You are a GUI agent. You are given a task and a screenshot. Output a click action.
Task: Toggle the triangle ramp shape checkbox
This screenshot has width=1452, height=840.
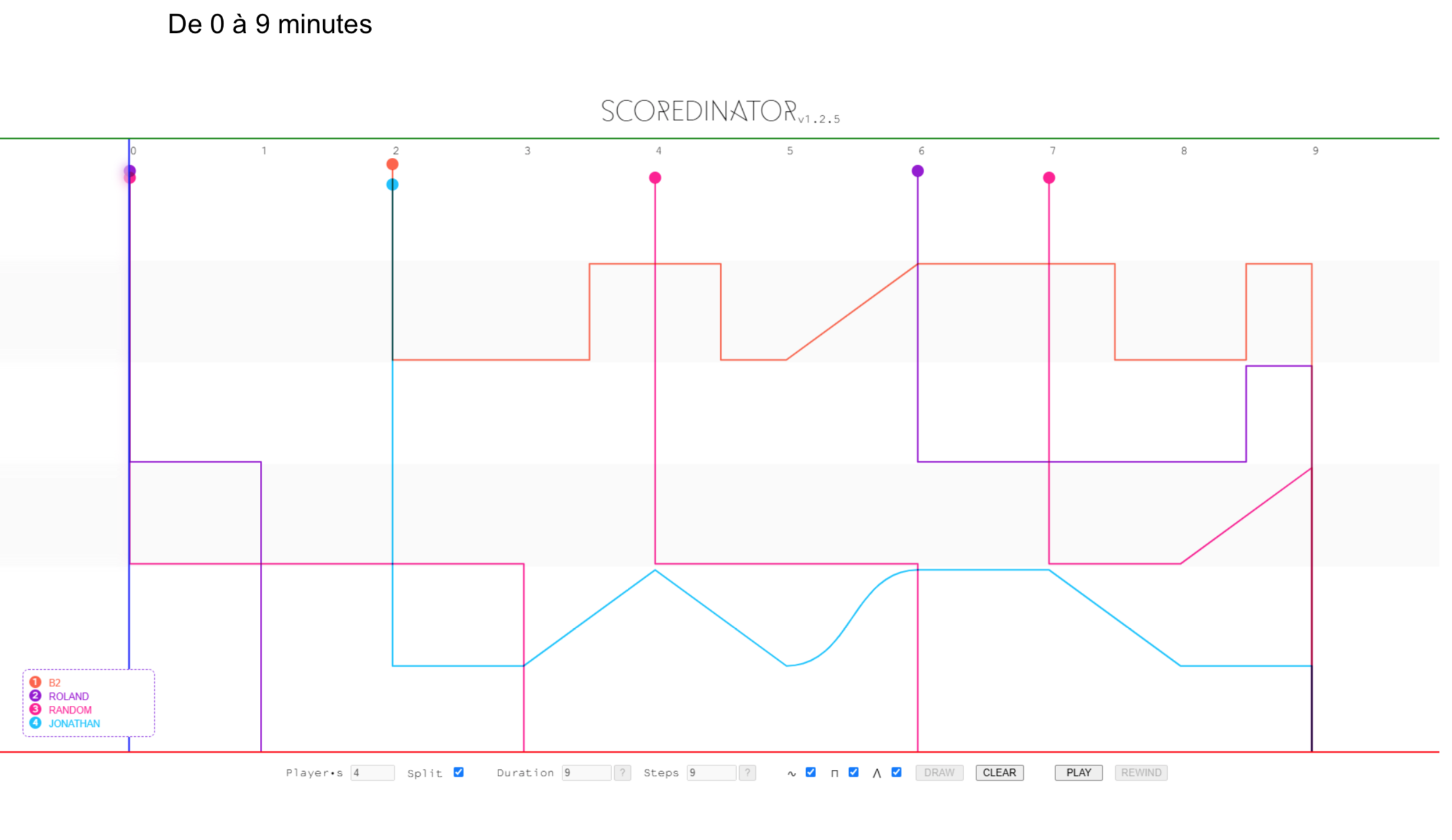click(896, 772)
